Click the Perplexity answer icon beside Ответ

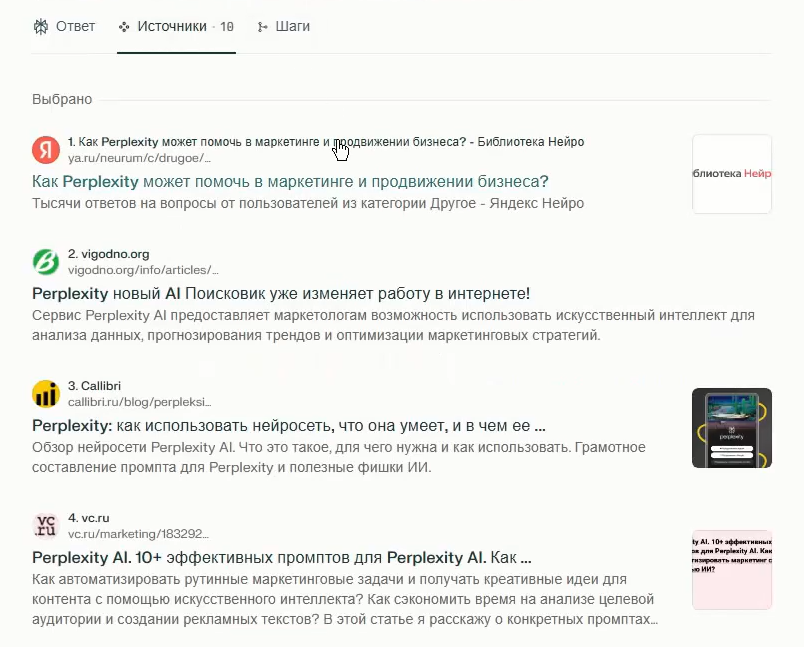41,27
